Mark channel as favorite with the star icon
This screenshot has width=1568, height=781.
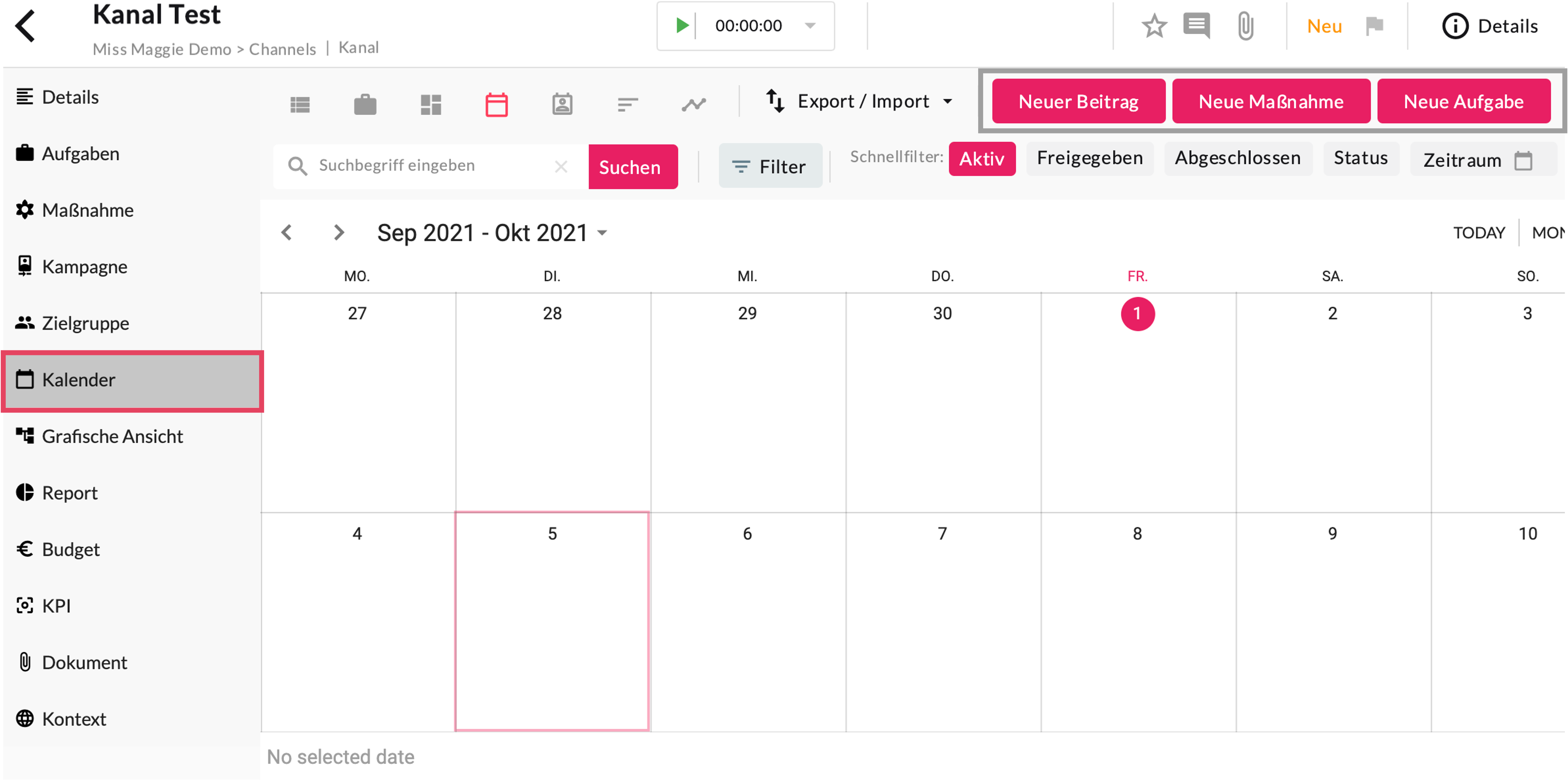[1153, 26]
